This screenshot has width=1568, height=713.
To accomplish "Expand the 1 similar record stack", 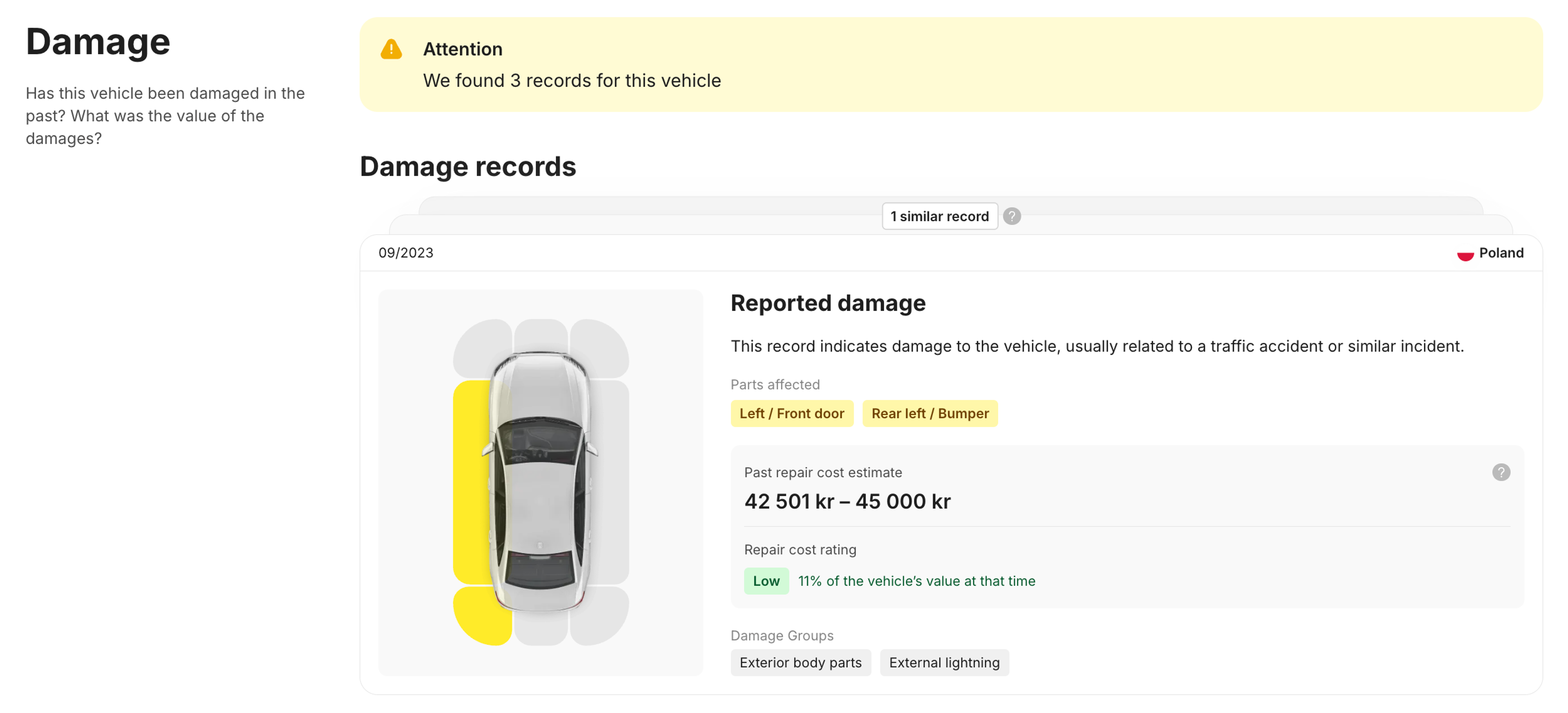I will click(939, 216).
